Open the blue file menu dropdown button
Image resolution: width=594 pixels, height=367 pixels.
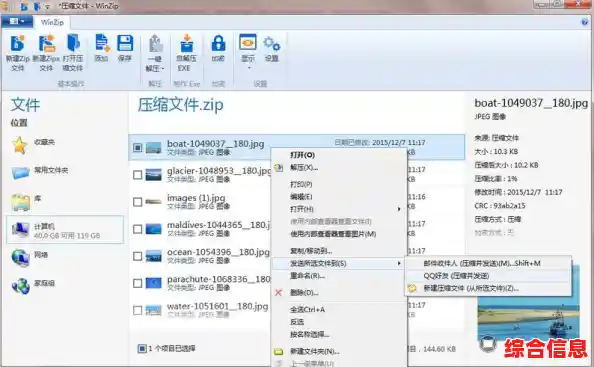[x=17, y=22]
